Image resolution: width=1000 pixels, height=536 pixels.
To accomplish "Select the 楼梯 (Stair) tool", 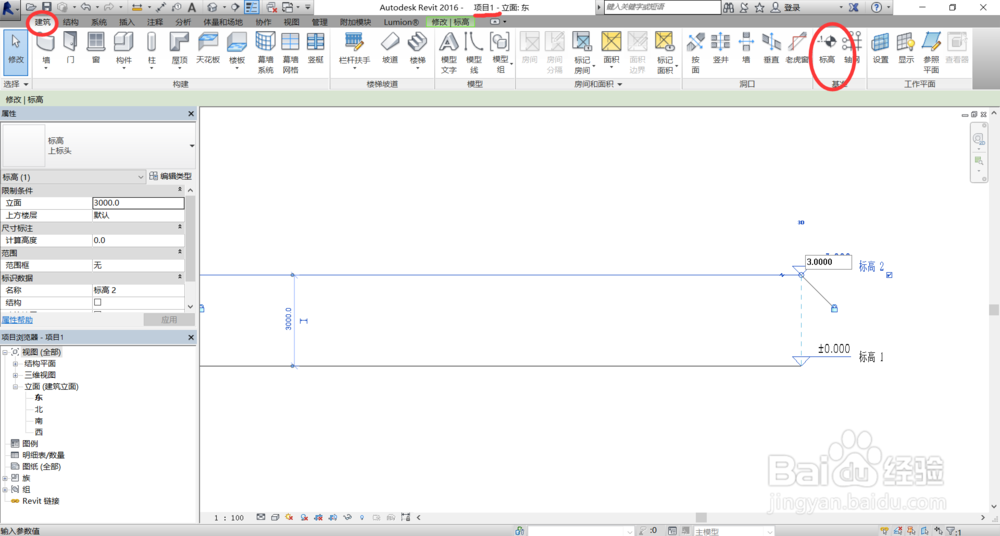I will point(417,49).
